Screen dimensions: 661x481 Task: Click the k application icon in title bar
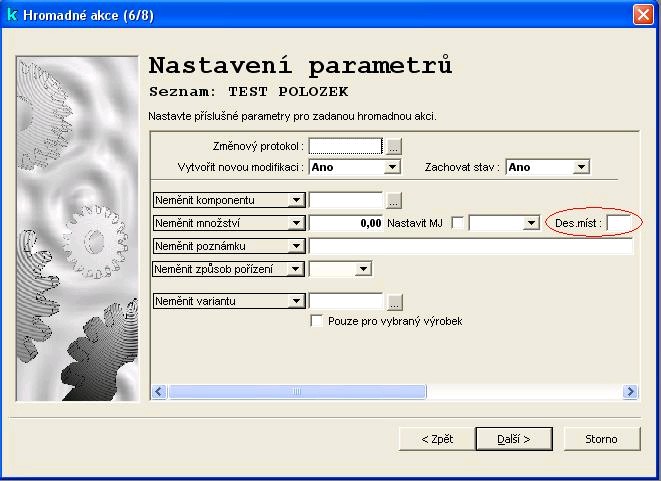(12, 15)
